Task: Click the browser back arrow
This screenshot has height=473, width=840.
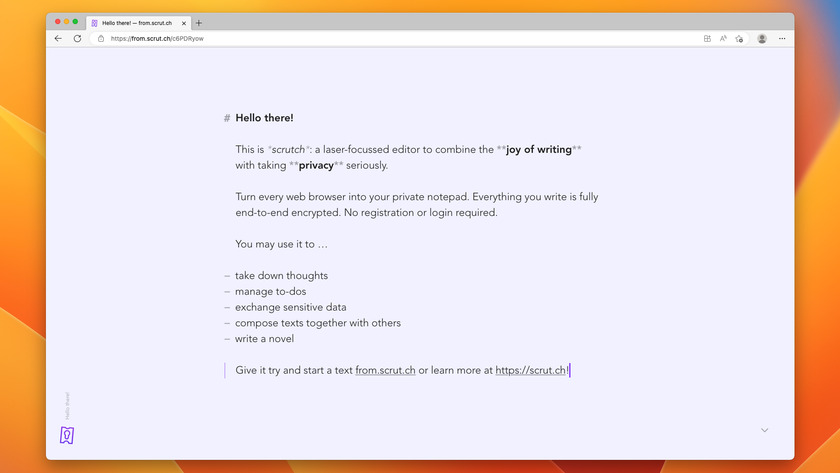Action: tap(58, 39)
